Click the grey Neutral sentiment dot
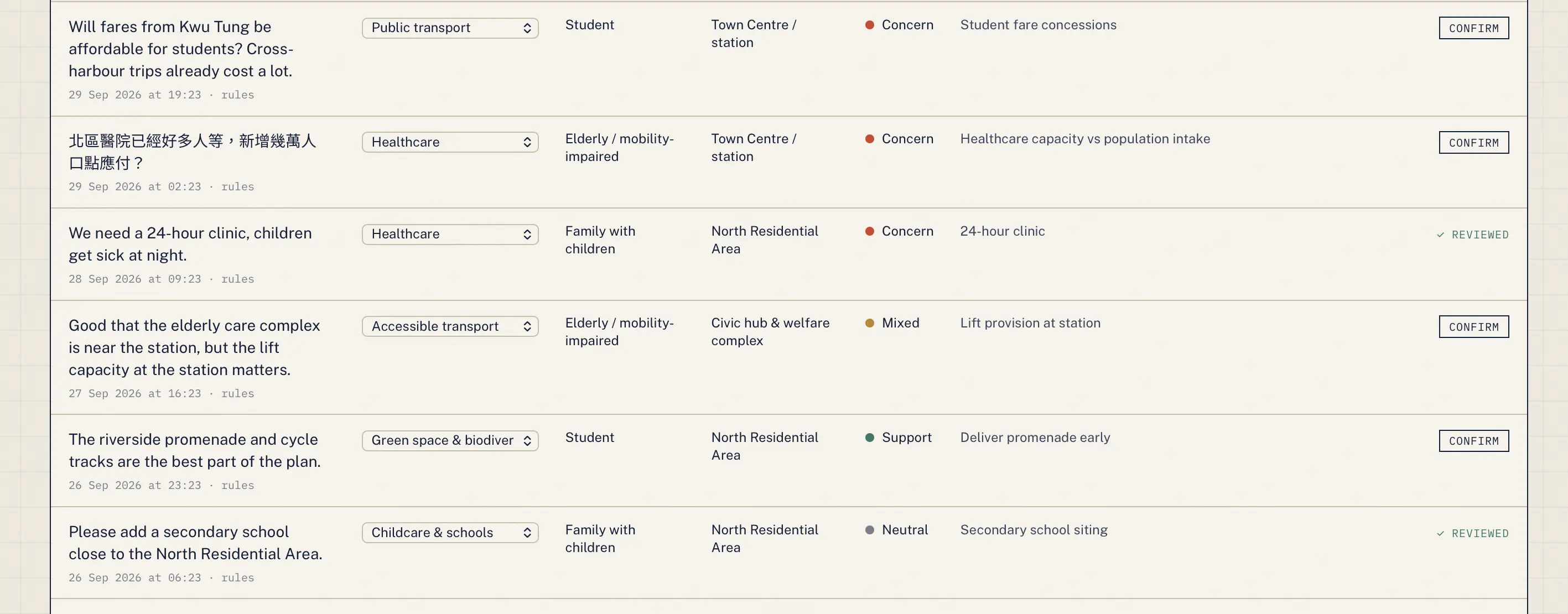This screenshot has width=1568, height=614. [x=870, y=530]
